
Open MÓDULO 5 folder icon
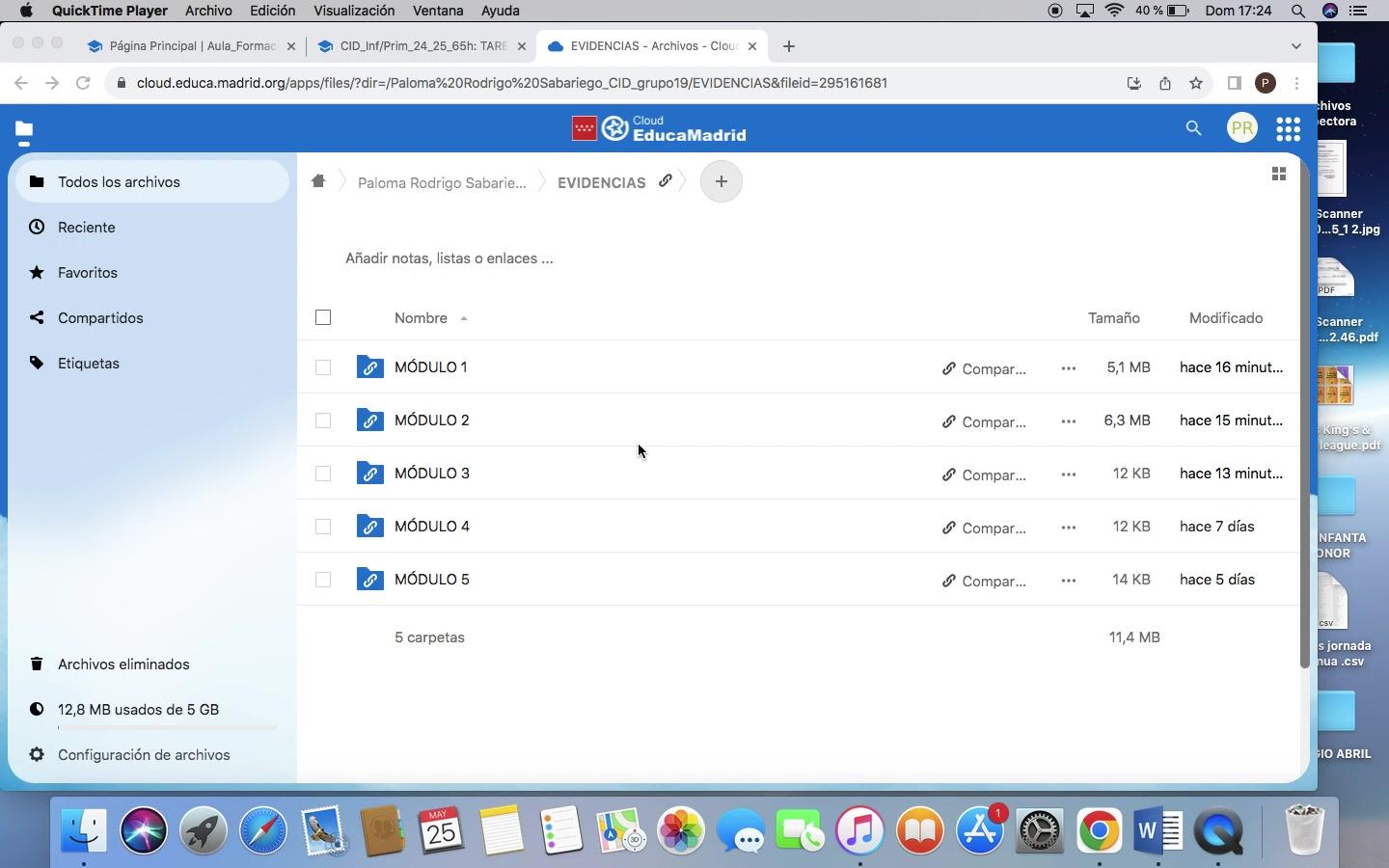click(x=370, y=580)
